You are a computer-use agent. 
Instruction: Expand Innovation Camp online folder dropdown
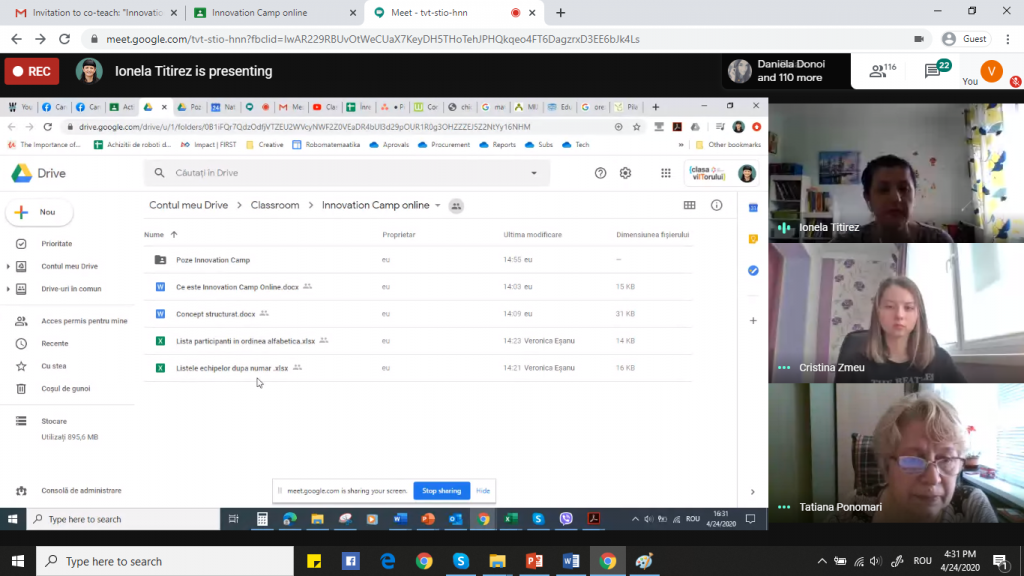(438, 206)
